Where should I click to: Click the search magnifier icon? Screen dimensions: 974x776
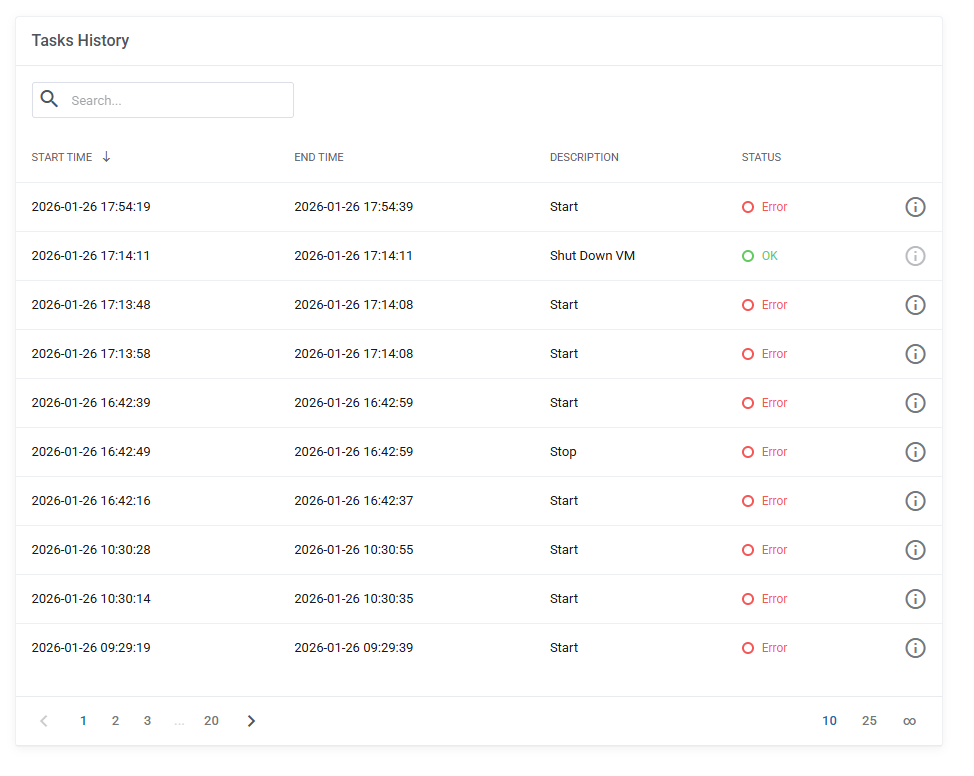[49, 99]
